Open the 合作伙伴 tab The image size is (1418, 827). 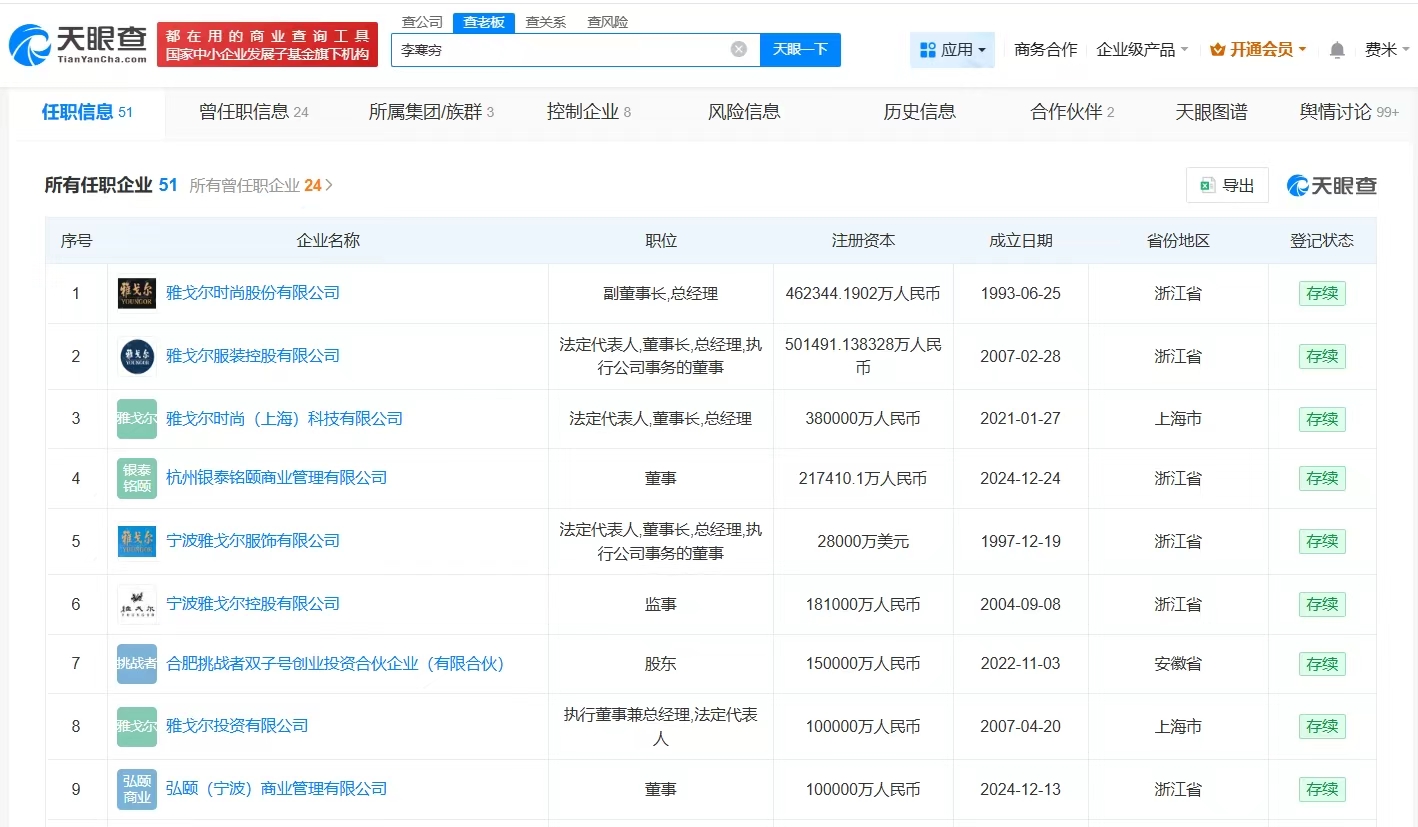click(x=1072, y=112)
